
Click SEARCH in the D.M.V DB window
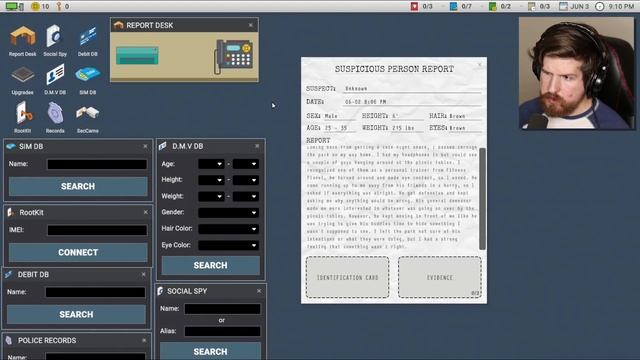211,265
